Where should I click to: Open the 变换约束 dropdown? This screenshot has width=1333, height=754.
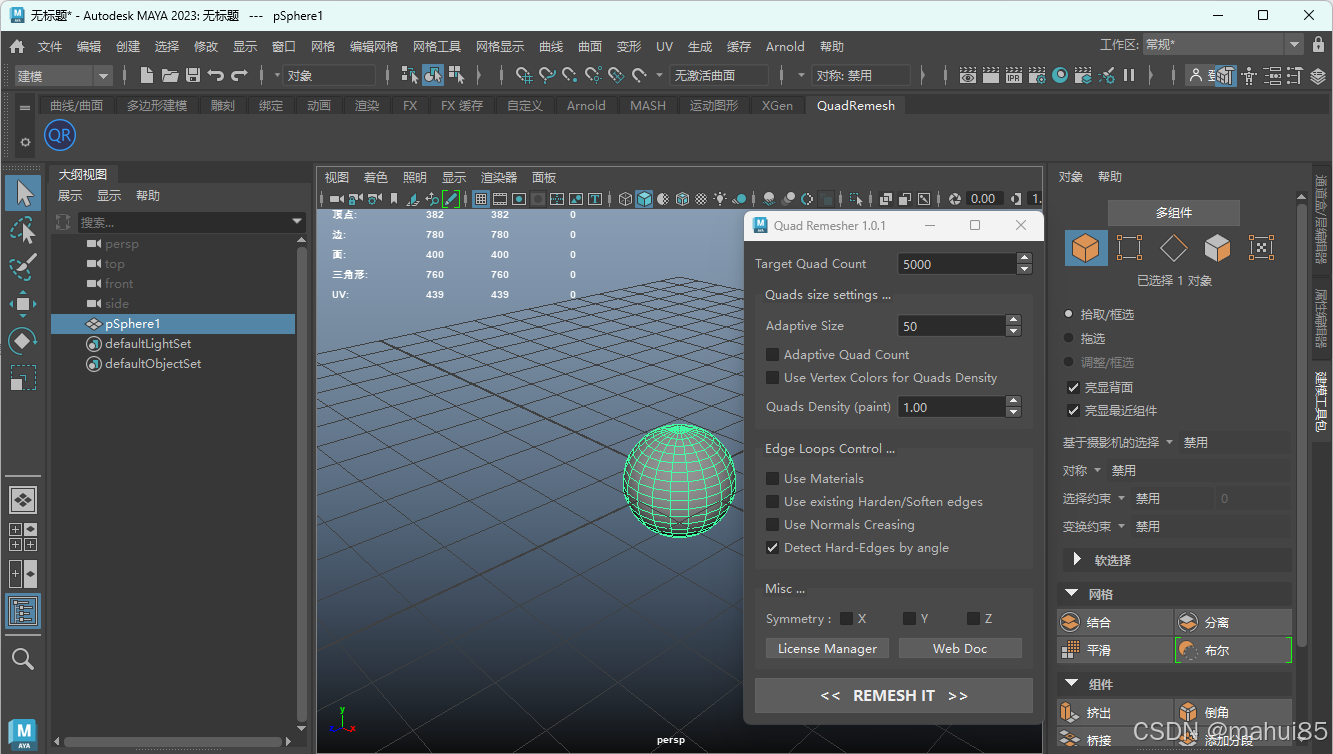(1121, 526)
